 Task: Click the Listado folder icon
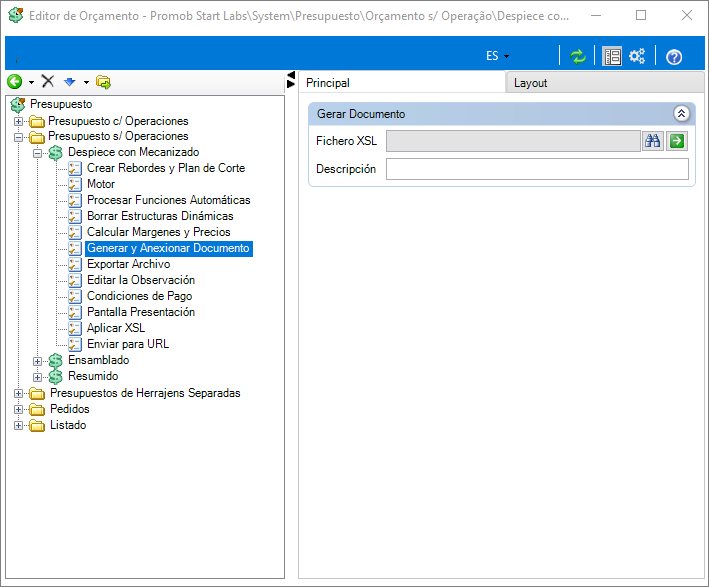(37, 426)
